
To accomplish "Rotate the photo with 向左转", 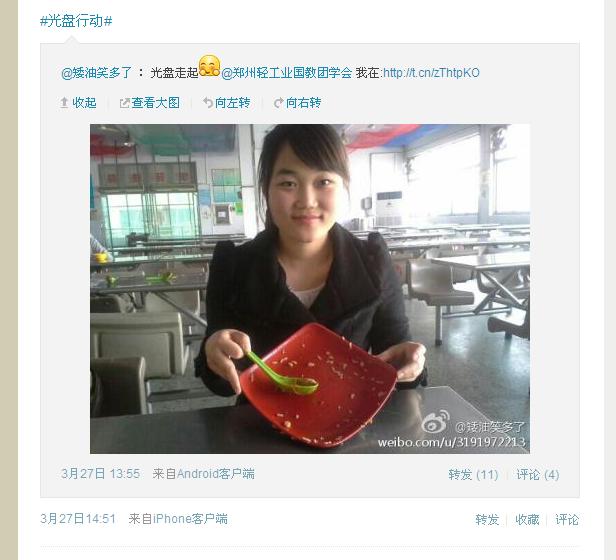I will 233,103.
